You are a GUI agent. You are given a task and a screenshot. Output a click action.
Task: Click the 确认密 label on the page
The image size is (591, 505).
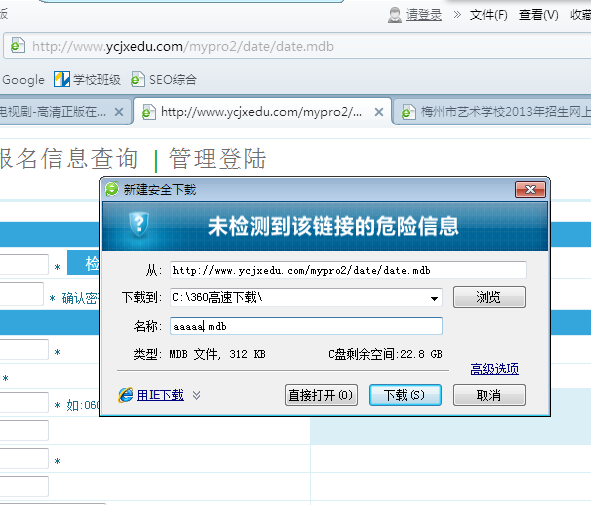click(80, 298)
